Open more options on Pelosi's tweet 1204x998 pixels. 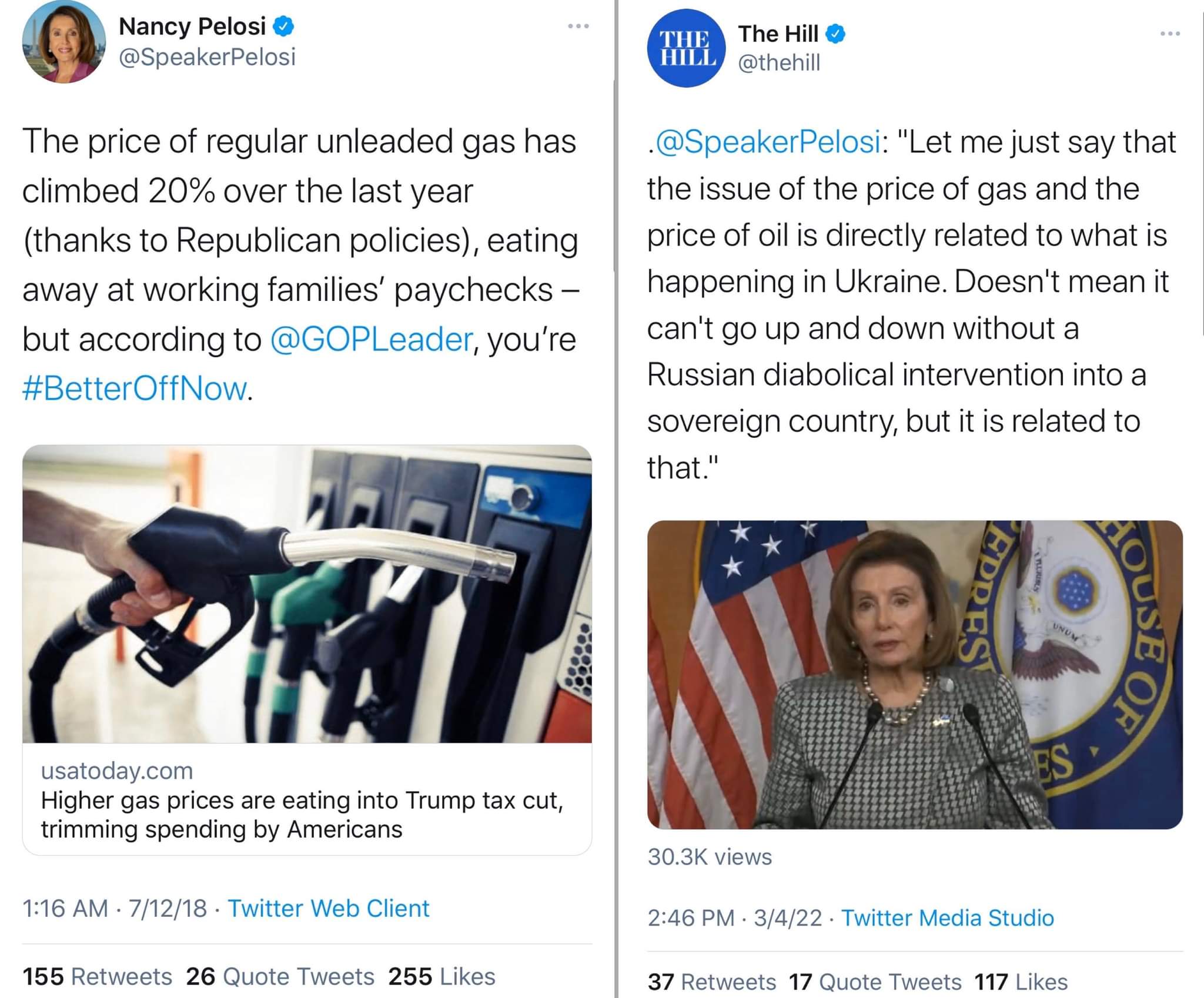click(x=578, y=26)
